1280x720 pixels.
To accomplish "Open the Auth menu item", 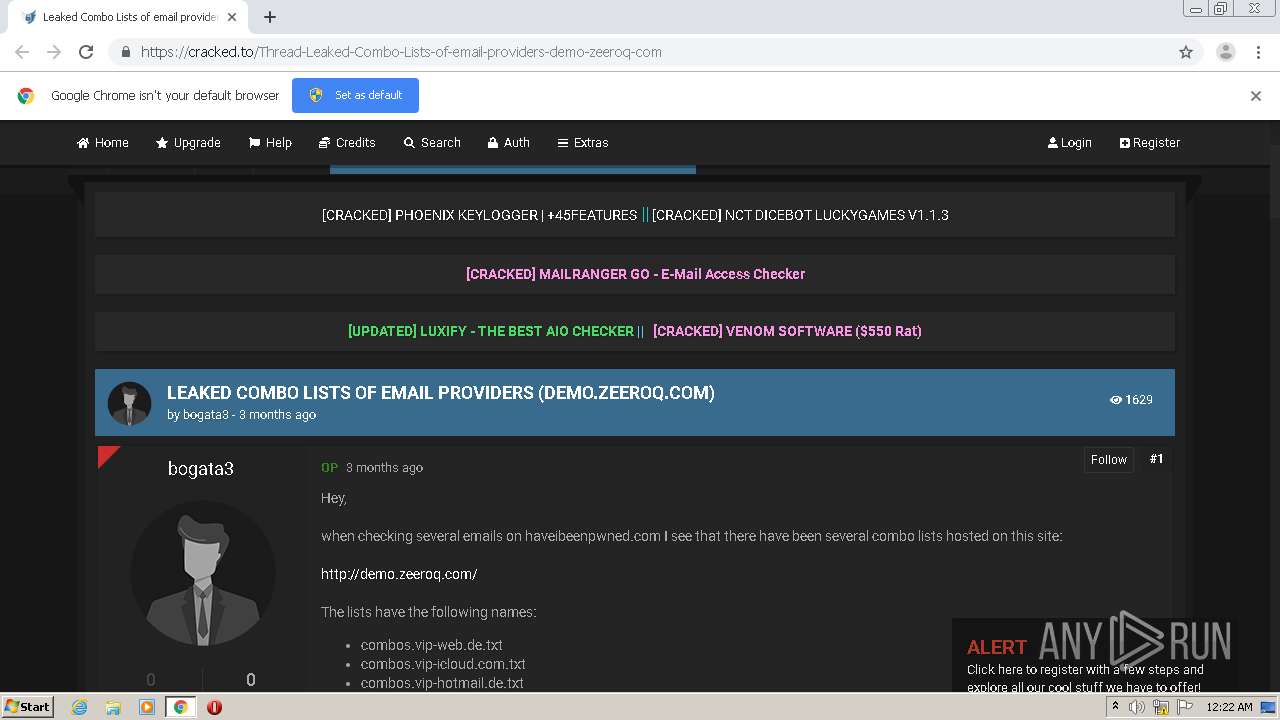I will pos(509,143).
